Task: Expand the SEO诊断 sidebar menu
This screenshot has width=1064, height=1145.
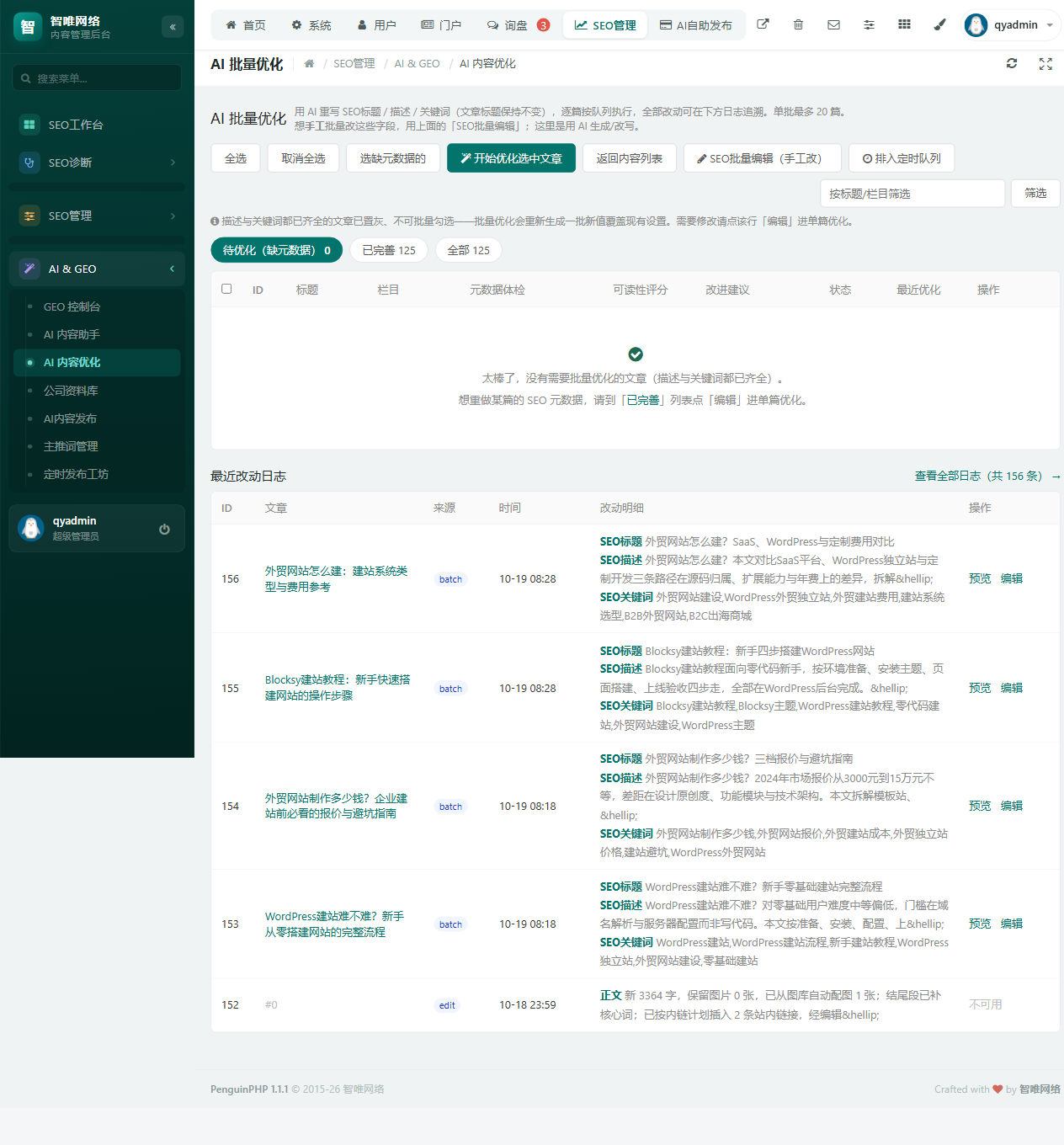Action: point(97,162)
